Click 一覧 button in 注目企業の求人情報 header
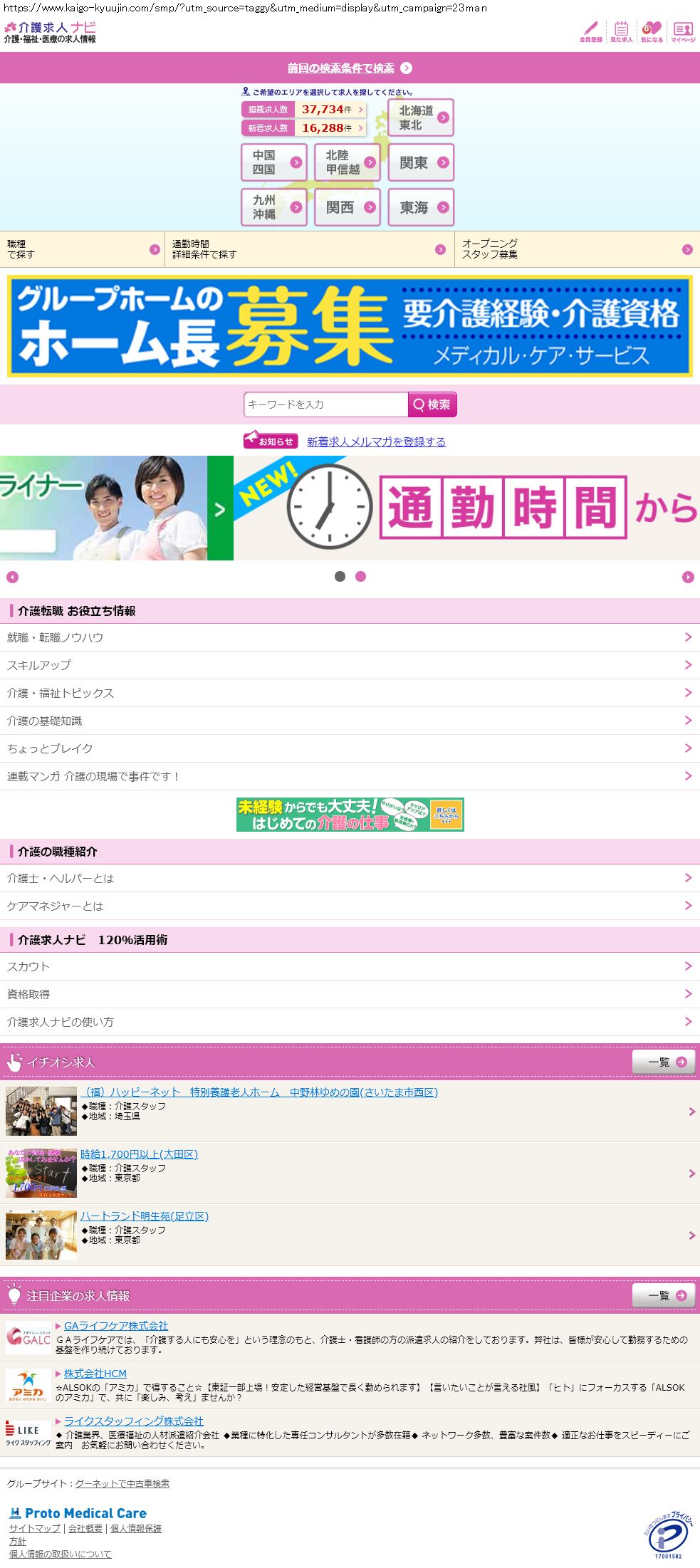The width and height of the screenshot is (700, 1568). point(664,1295)
